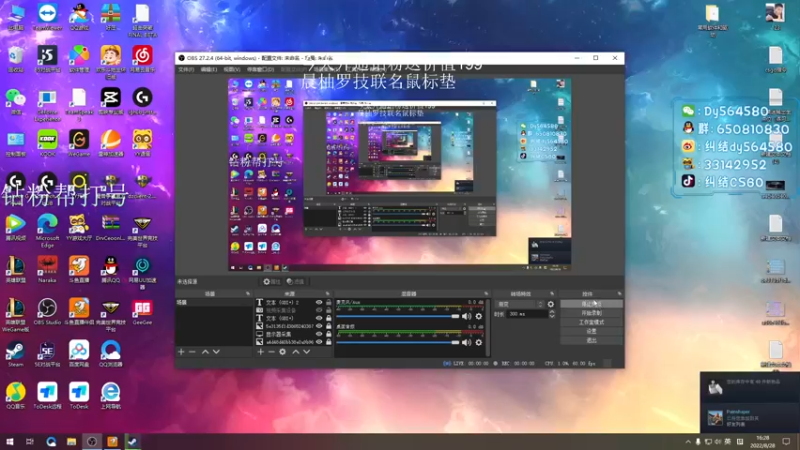Open the GeeGee desktop shortcut

[142, 311]
